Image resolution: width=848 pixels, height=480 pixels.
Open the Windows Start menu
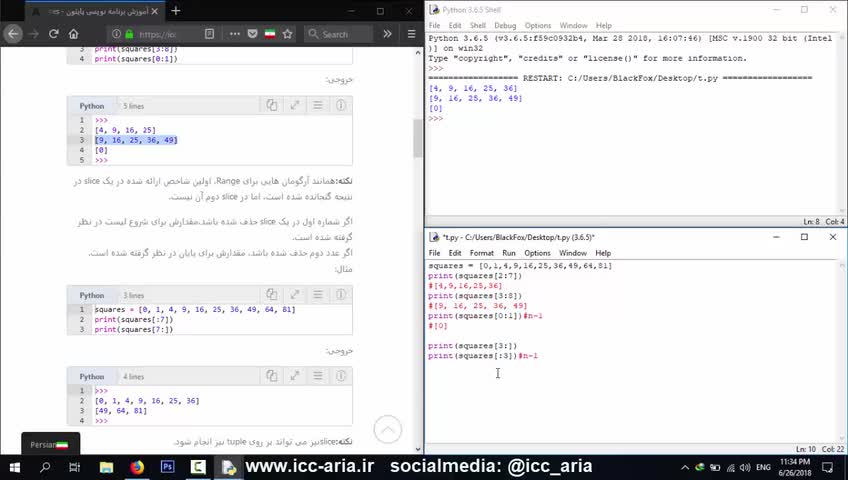click(x=15, y=467)
